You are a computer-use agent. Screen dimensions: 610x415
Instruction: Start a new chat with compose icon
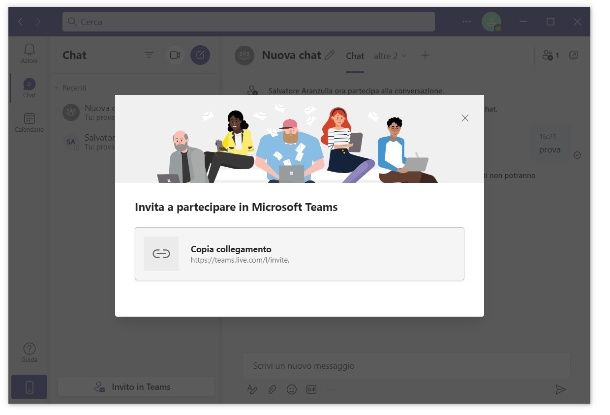click(x=200, y=55)
